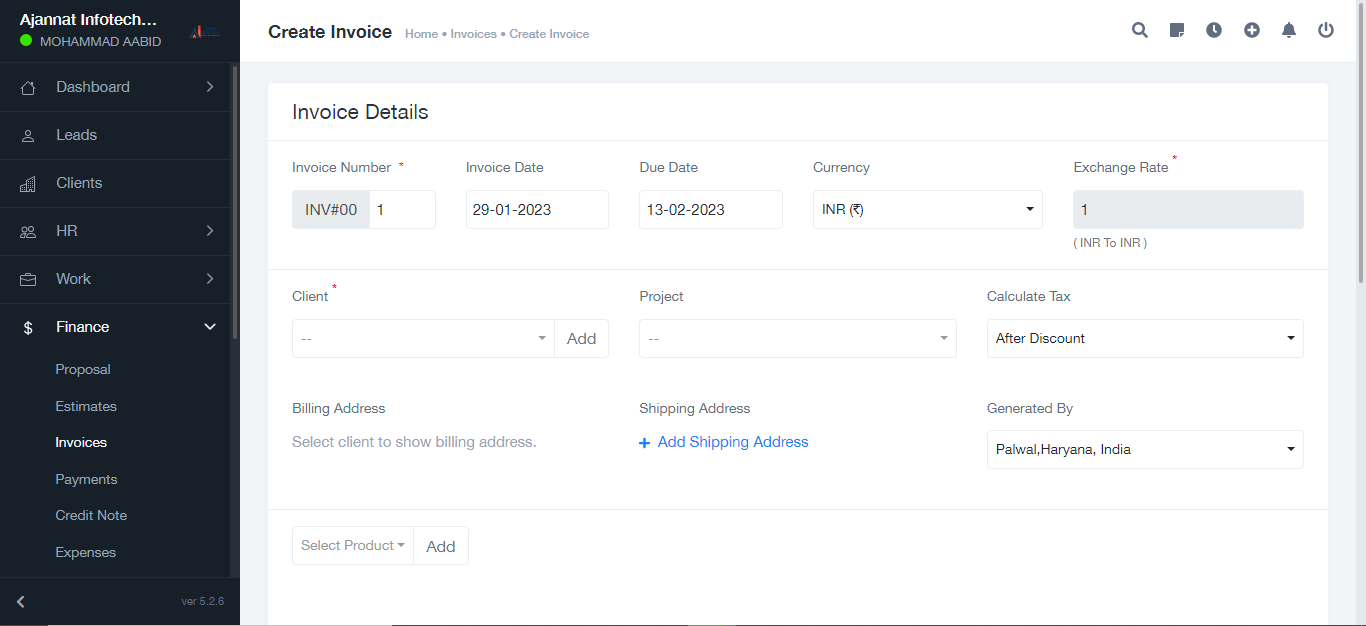Click the company logo in sidebar
Screen dimensions: 1366x626
tap(205, 31)
